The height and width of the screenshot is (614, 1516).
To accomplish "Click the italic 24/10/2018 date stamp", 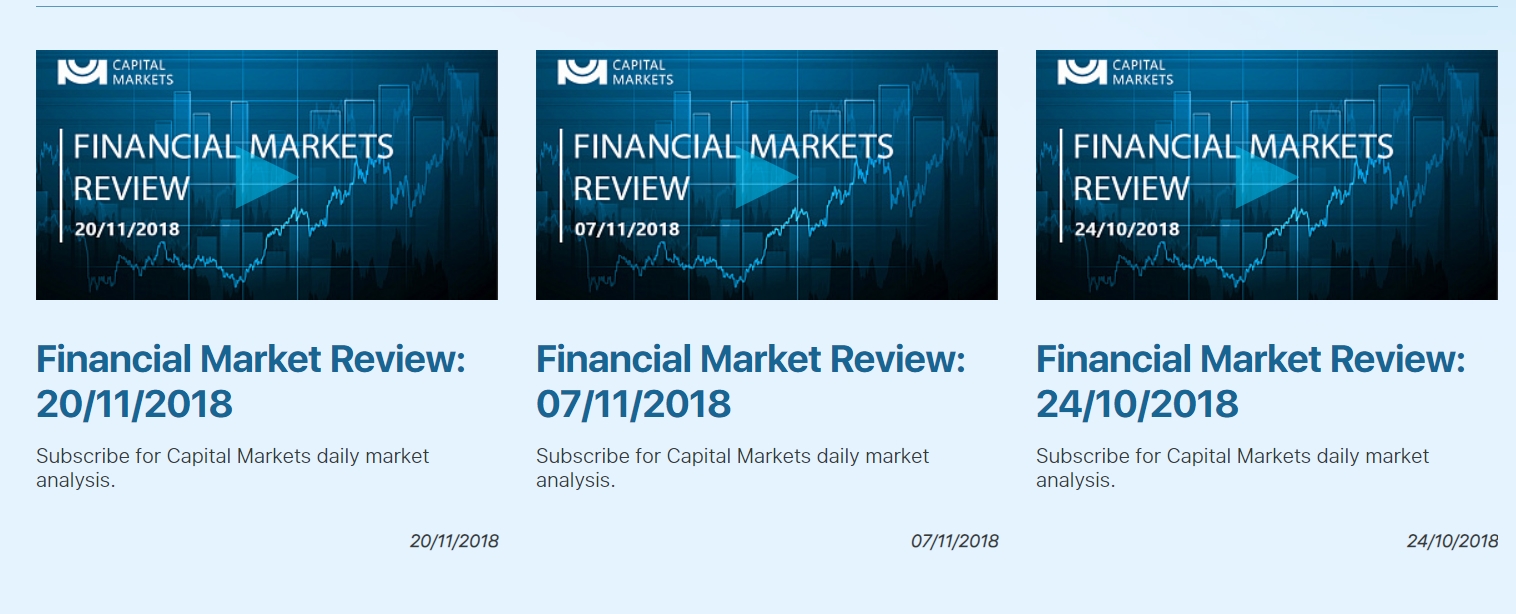I will pos(1453,541).
